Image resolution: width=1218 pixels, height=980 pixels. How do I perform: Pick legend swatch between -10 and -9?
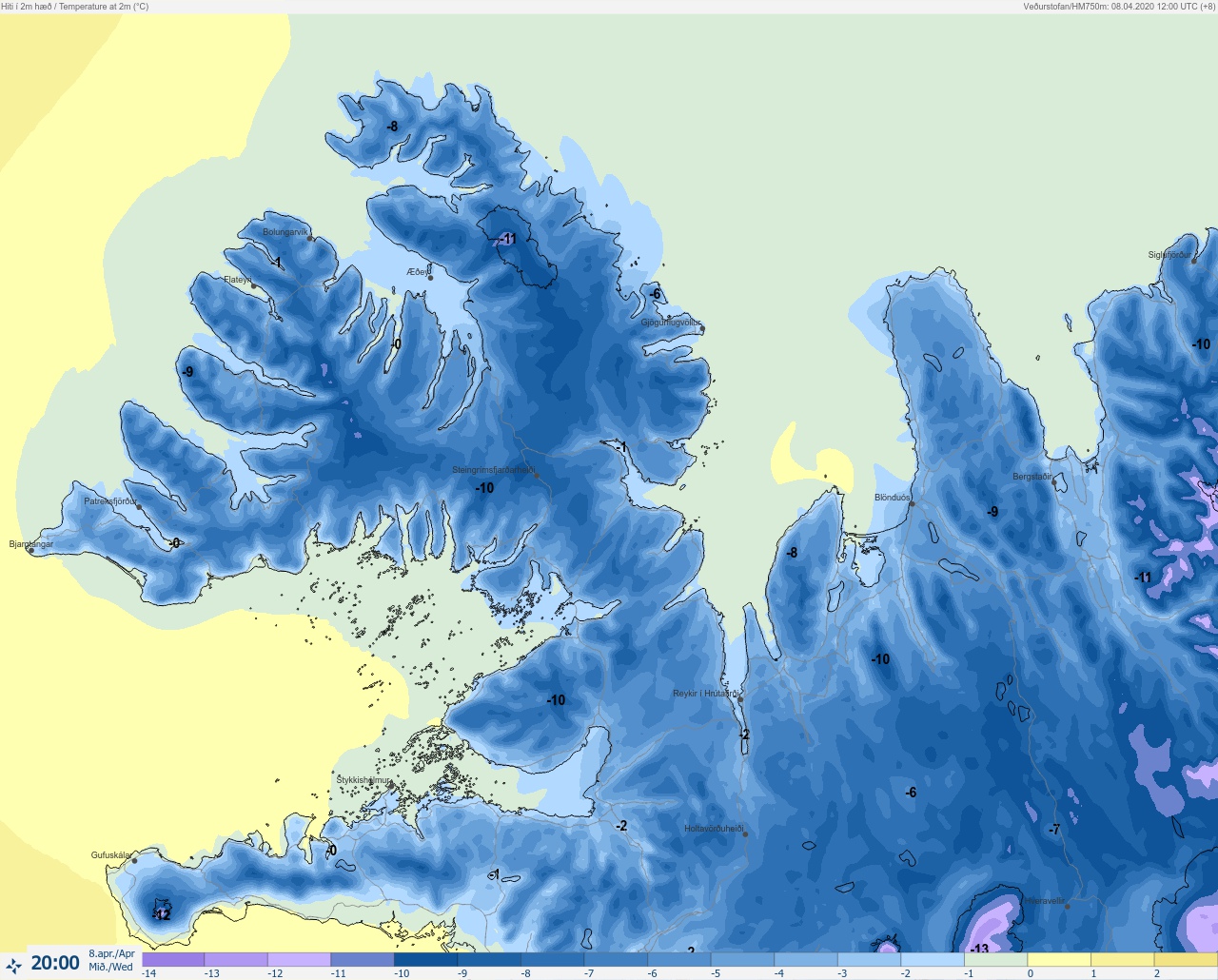[x=425, y=960]
